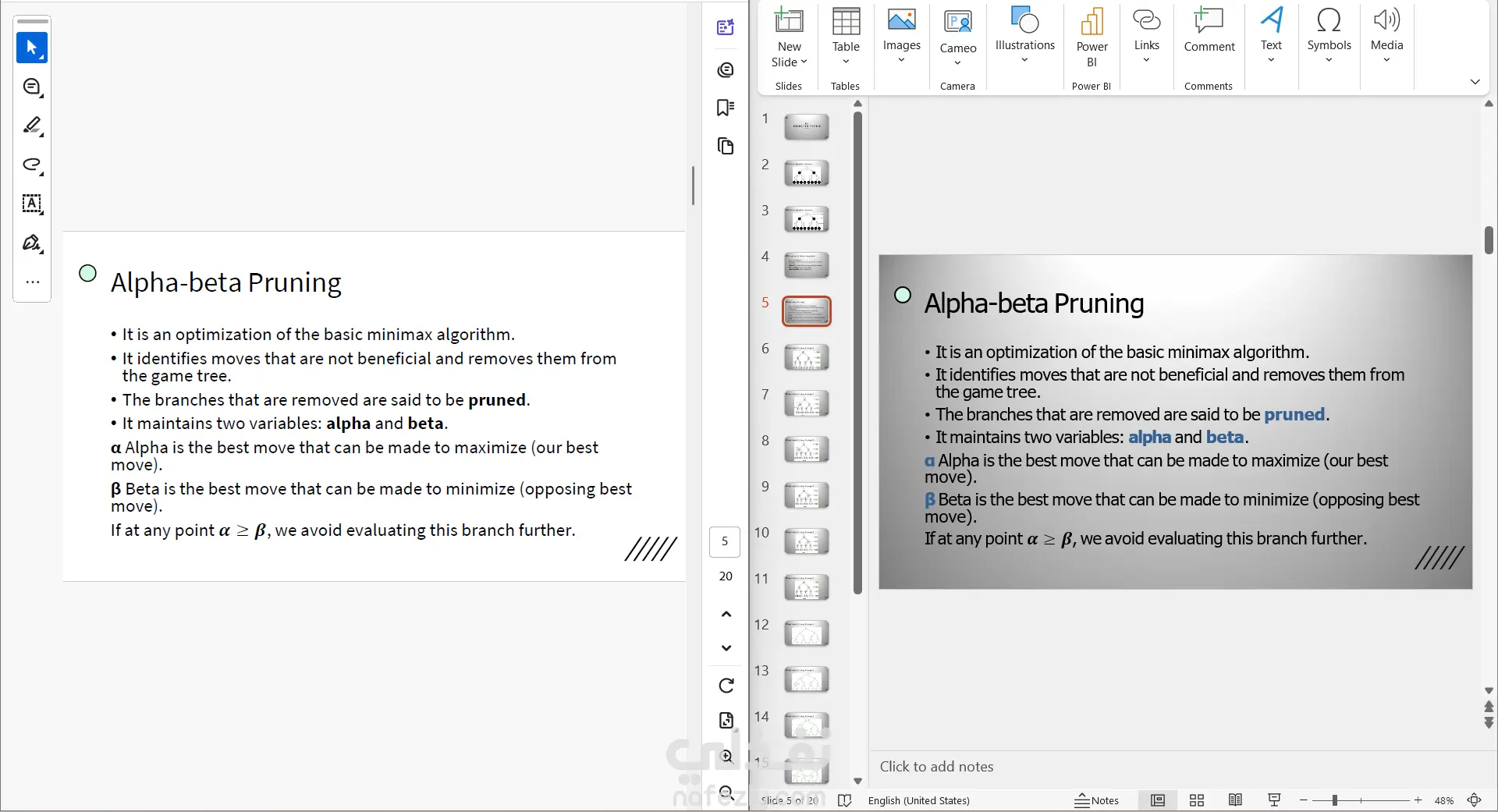This screenshot has width=1498, height=812.
Task: Jump to next slide using double-down arrow
Action: click(1489, 723)
